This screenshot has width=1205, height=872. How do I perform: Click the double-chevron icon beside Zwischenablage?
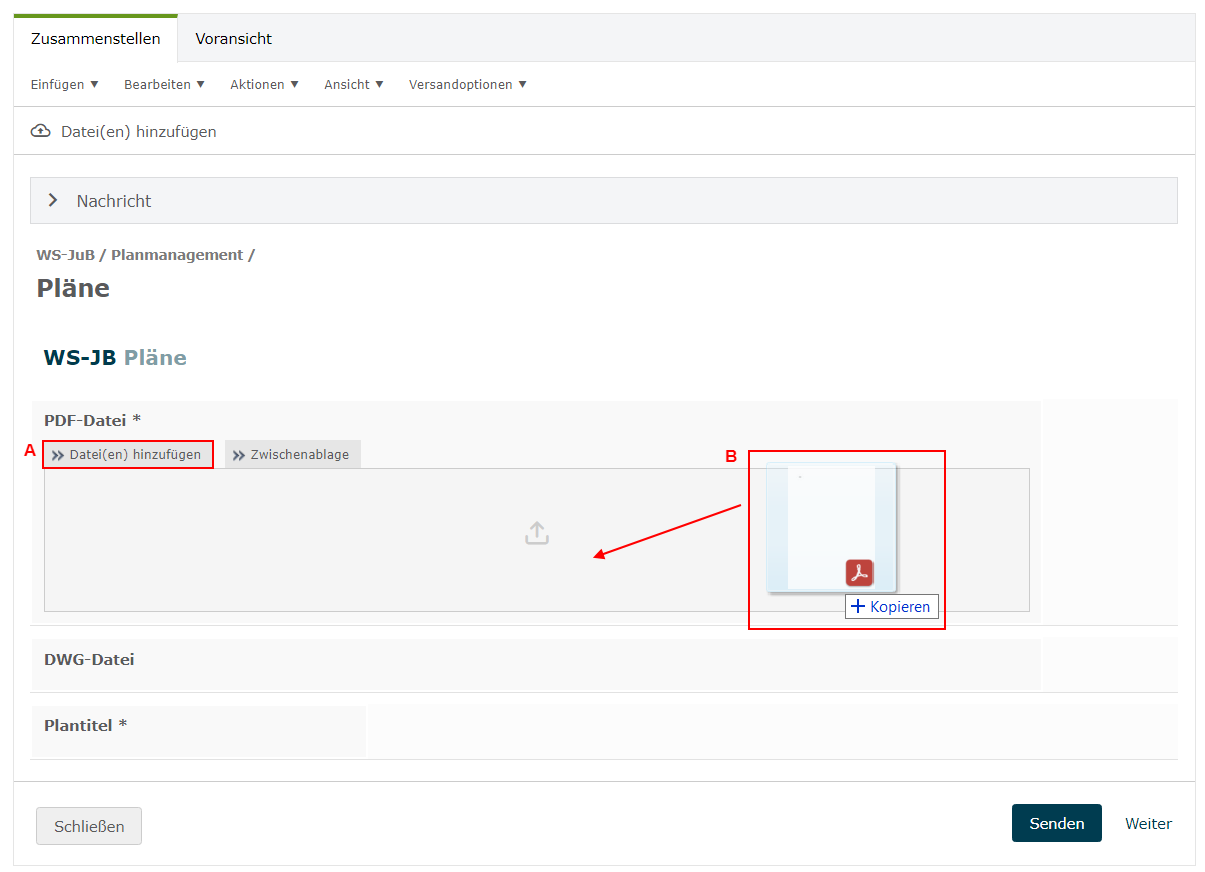pyautogui.click(x=239, y=455)
